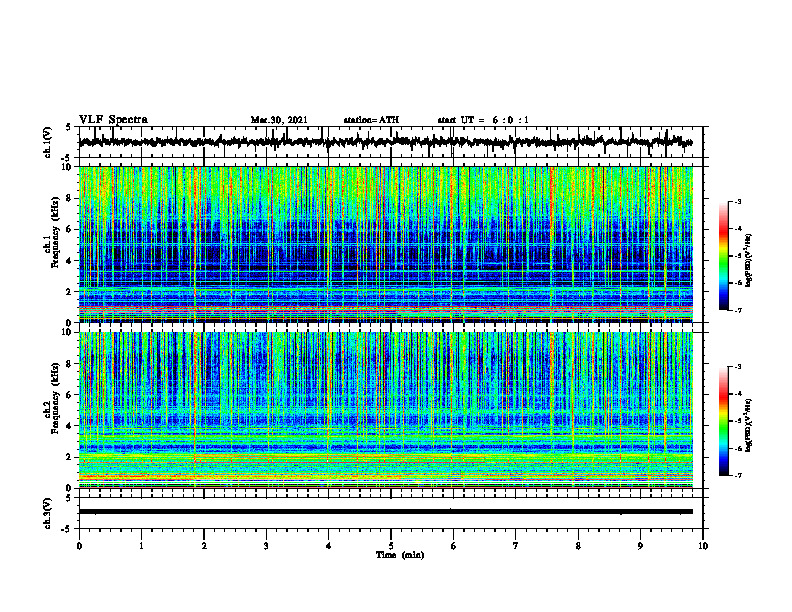Click ch.2 frequency tick "2" kHz

click(70, 457)
